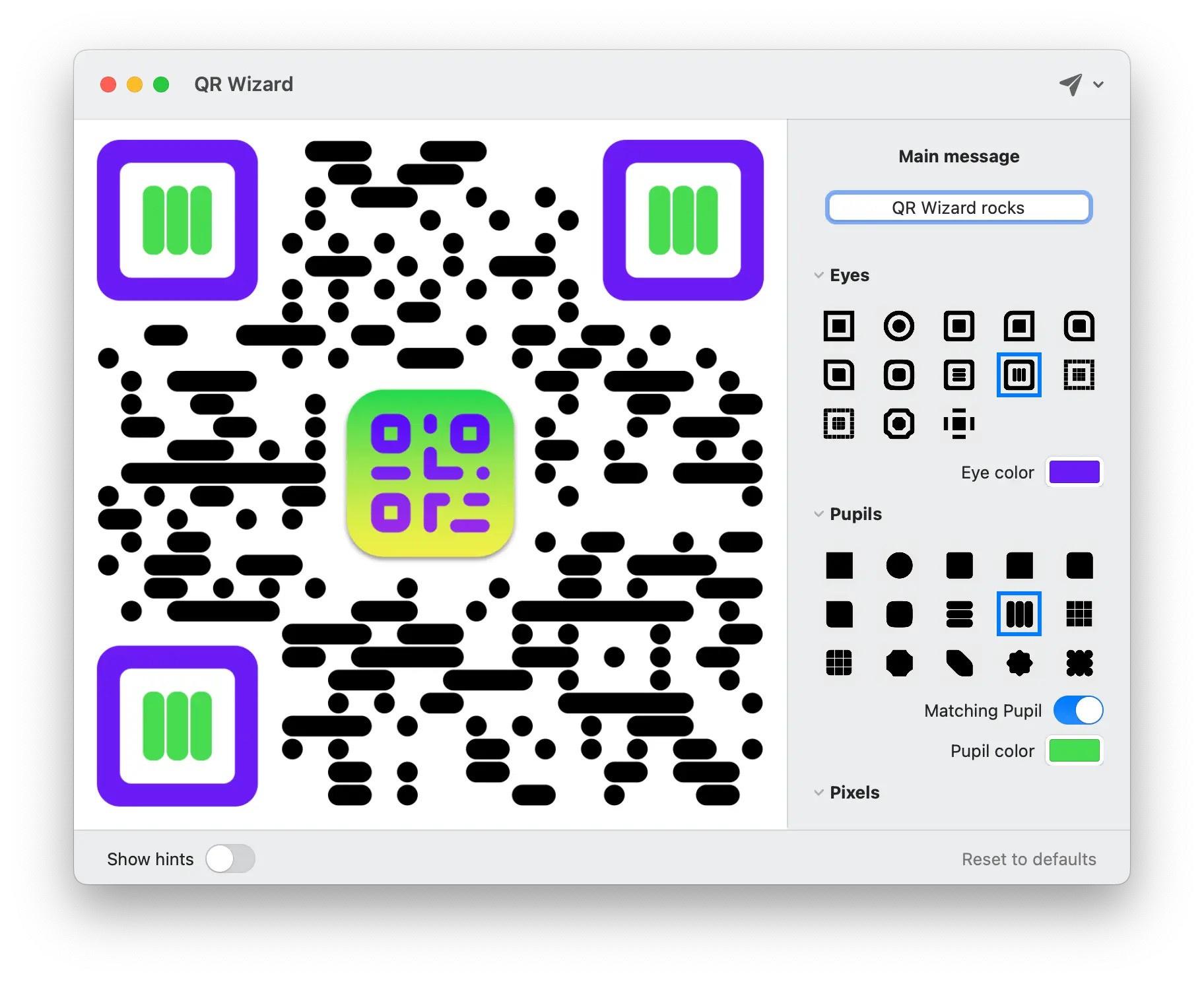Open the purple Eye color swatch
The width and height of the screenshot is (1204, 982).
tap(1074, 473)
